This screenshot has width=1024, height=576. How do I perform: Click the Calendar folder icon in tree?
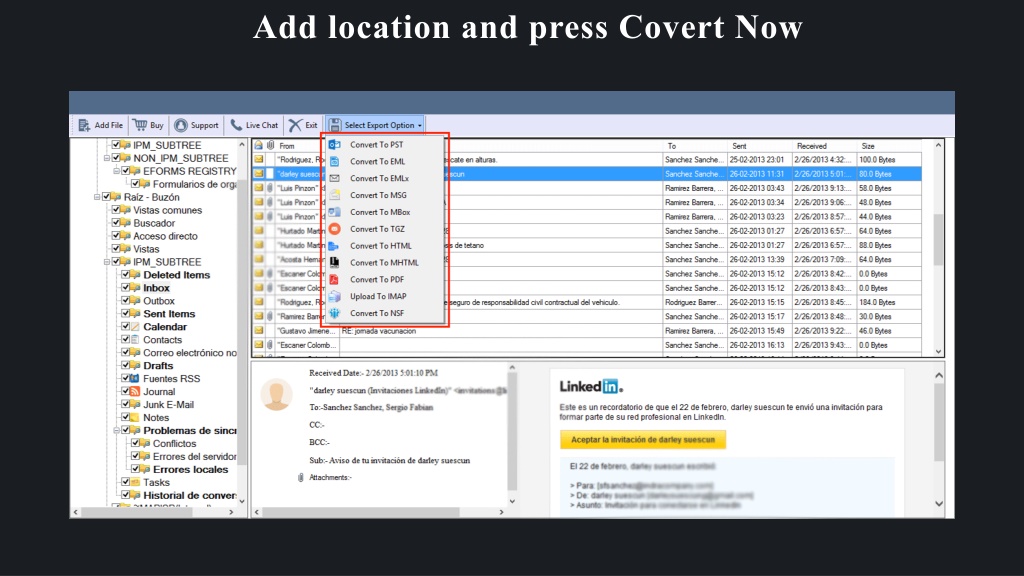(135, 327)
